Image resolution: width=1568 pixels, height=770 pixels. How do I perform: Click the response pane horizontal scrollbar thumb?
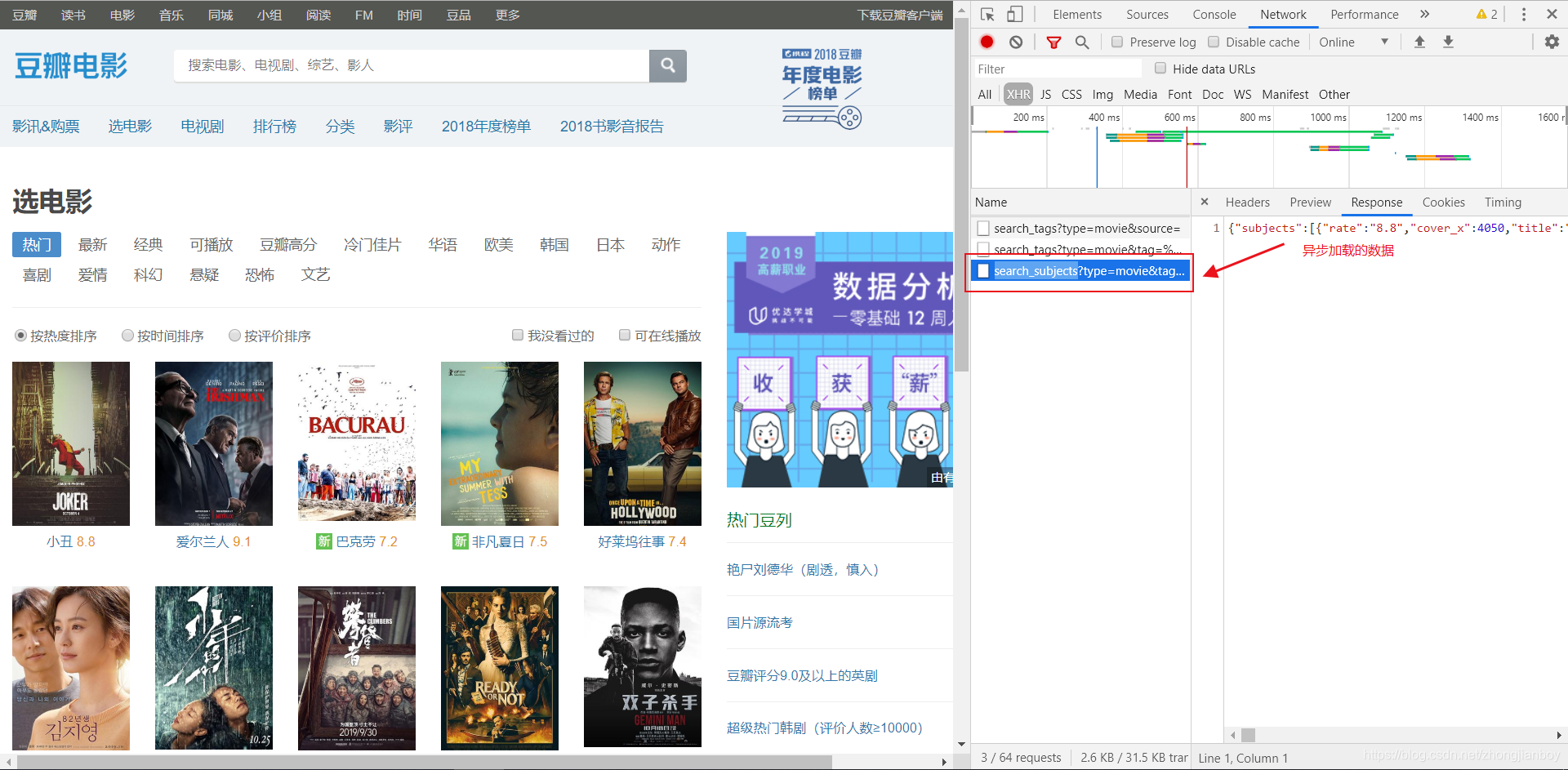[1248, 734]
